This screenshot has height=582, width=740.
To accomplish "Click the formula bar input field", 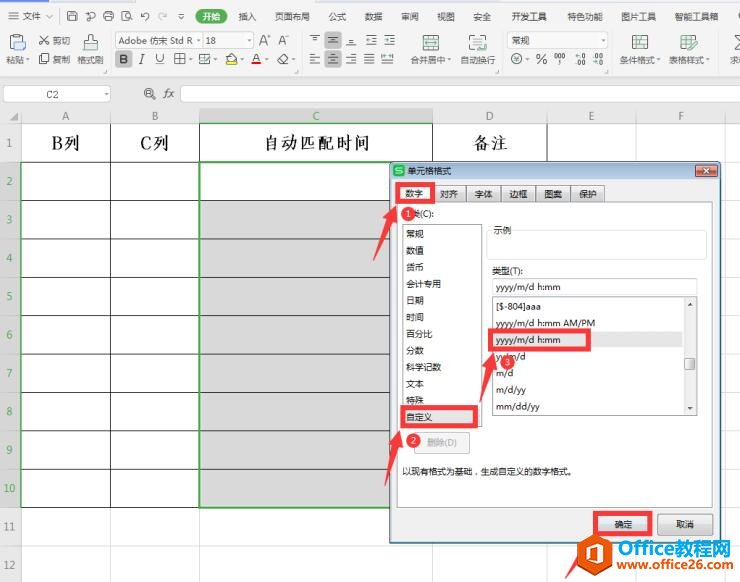I will pyautogui.click(x=460, y=94).
